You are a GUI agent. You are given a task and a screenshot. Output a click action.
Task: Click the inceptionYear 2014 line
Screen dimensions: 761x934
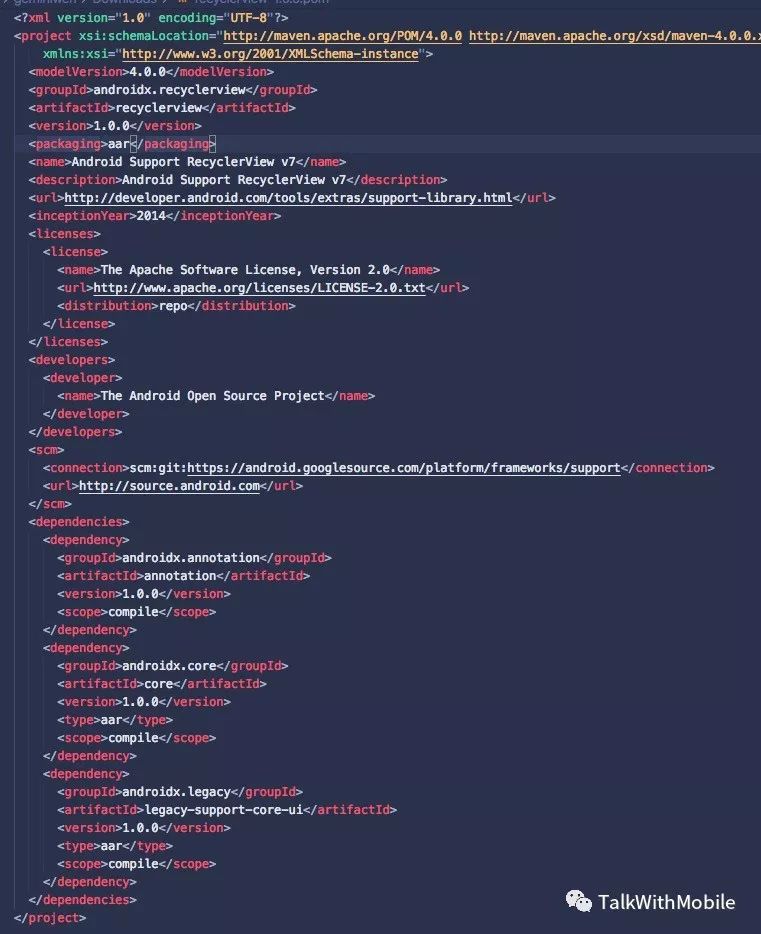pyautogui.click(x=155, y=216)
